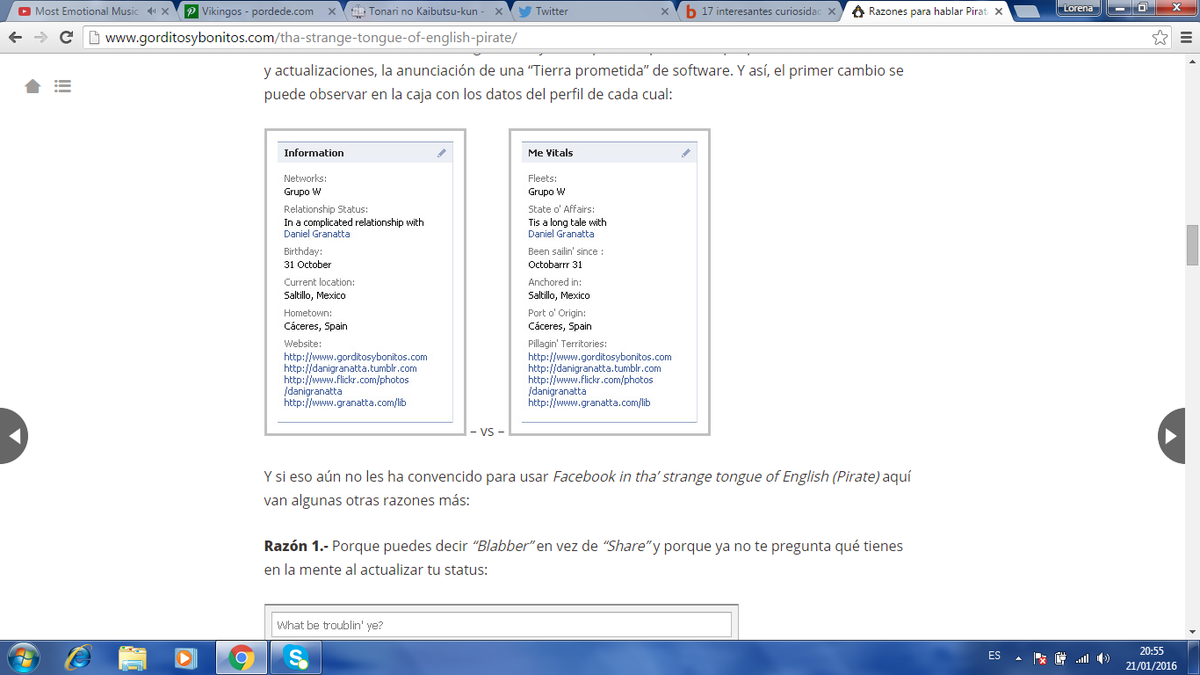This screenshot has height=675, width=1200.
Task: Click the "Octobarrr 31" text
Action: click(x=555, y=265)
